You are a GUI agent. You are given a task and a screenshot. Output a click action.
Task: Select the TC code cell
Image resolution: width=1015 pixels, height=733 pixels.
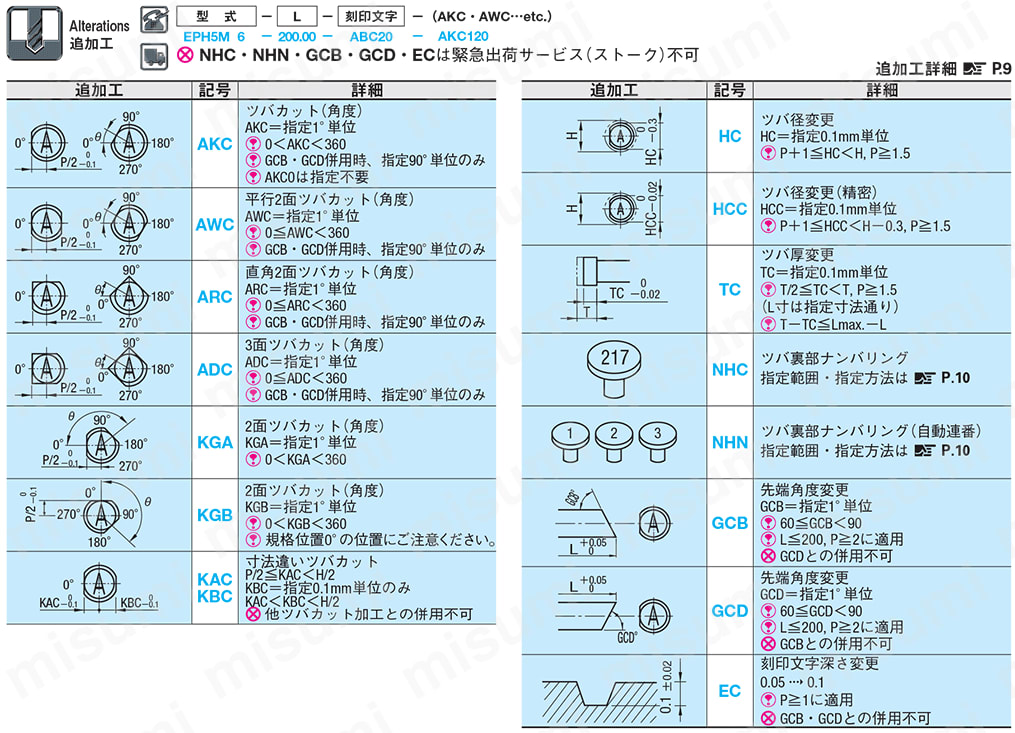click(730, 289)
